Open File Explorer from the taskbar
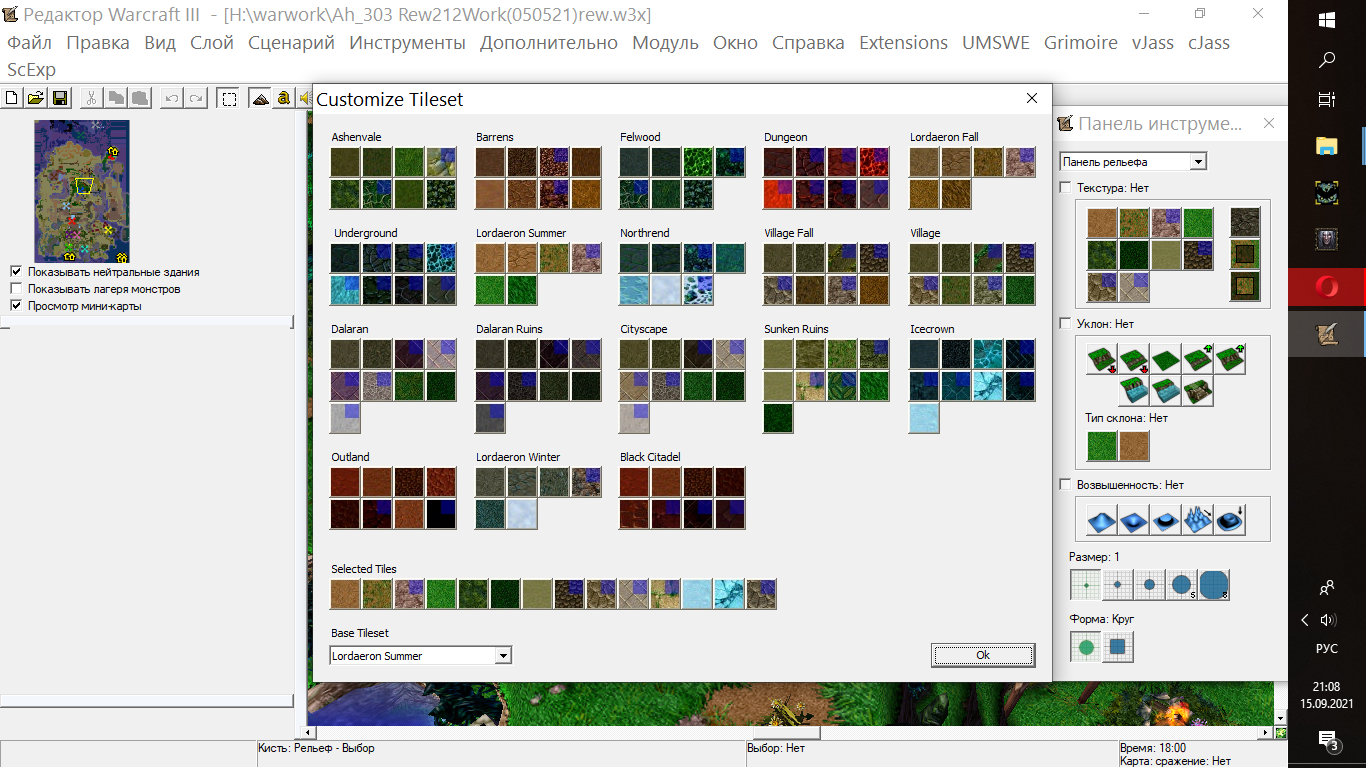1366x768 pixels. tap(1327, 145)
